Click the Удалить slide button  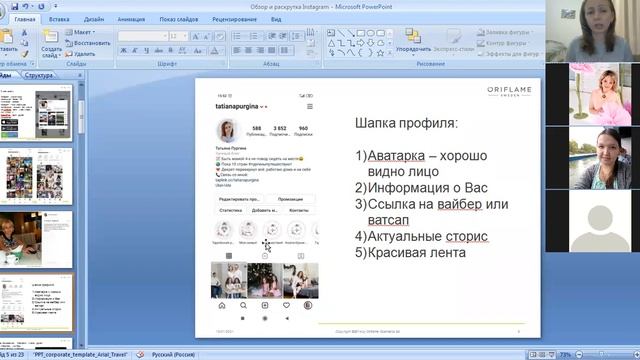coord(80,53)
